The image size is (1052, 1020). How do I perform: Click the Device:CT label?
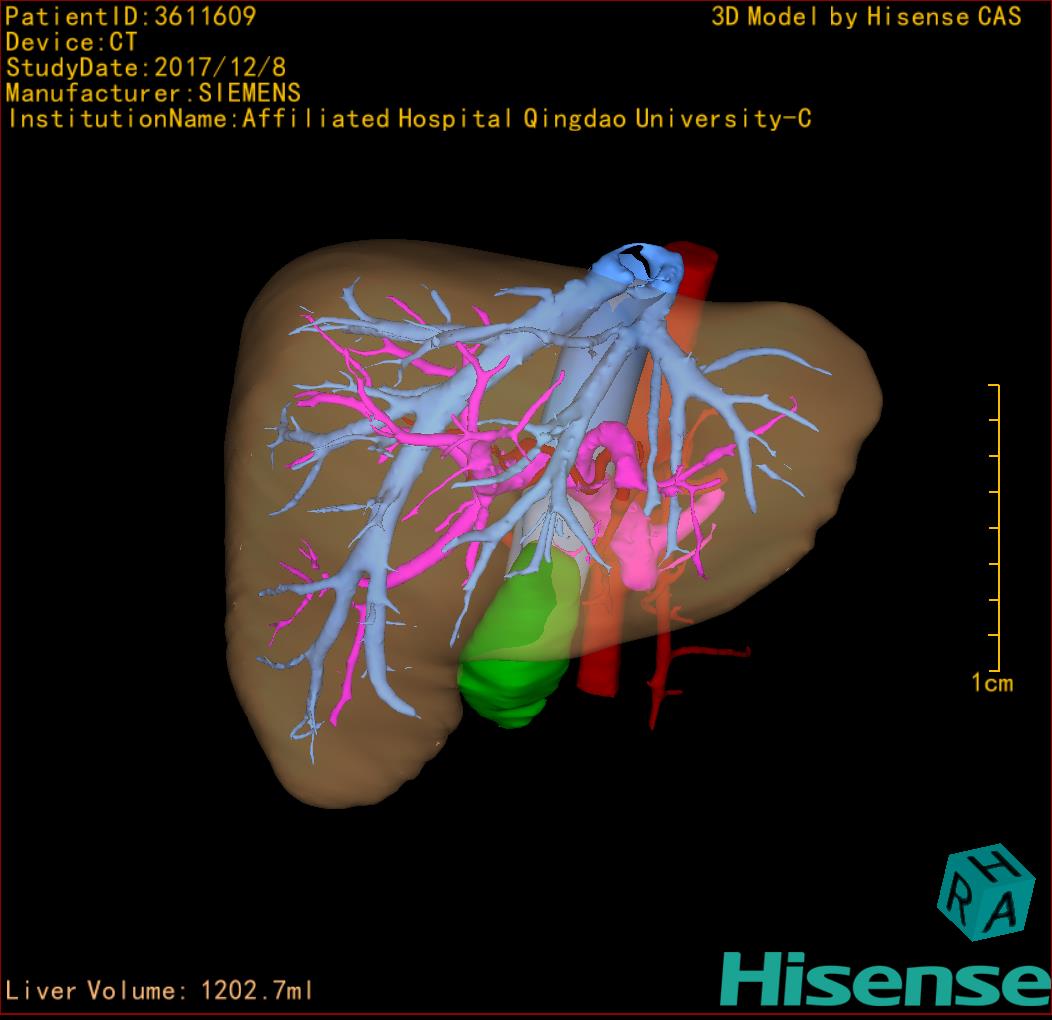click(72, 42)
